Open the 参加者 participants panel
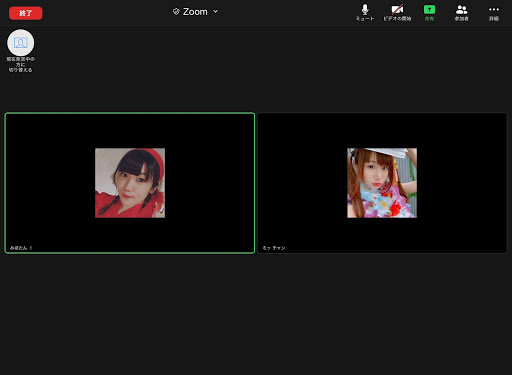Image resolution: width=512 pixels, height=375 pixels. [462, 13]
